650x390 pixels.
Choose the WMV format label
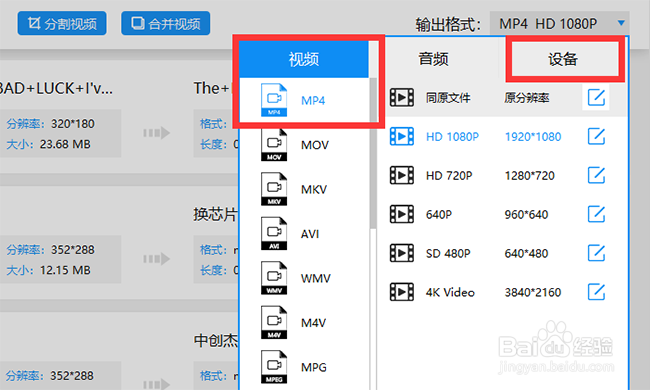coord(315,278)
